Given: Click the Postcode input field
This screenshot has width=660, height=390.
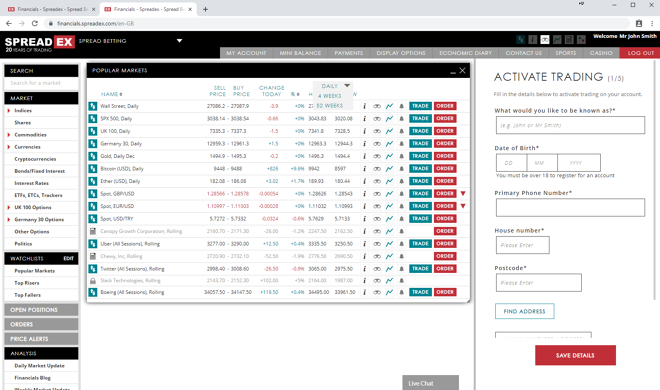Looking at the screenshot, I should click(x=539, y=283).
